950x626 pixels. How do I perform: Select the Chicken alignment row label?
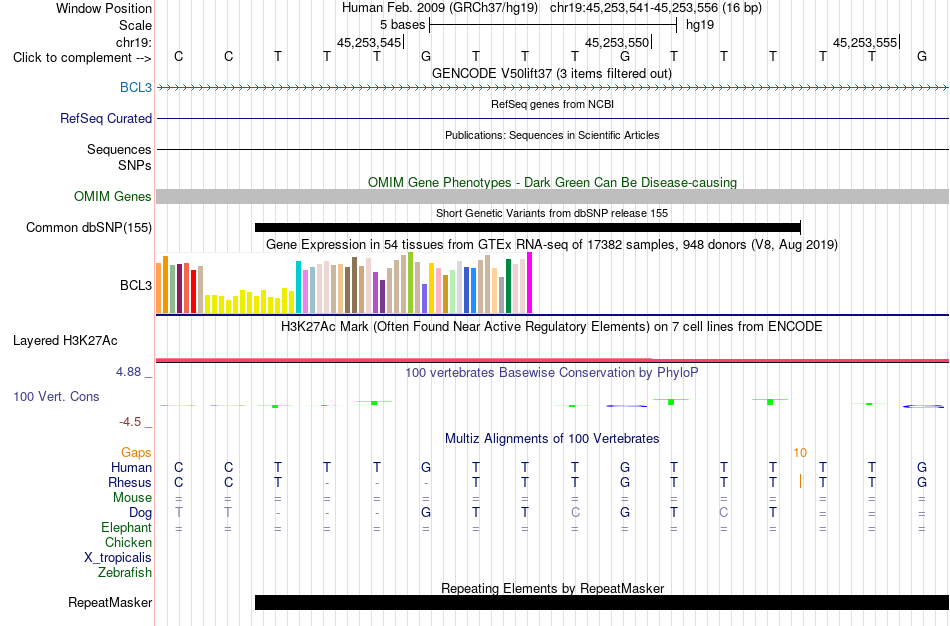click(x=128, y=542)
